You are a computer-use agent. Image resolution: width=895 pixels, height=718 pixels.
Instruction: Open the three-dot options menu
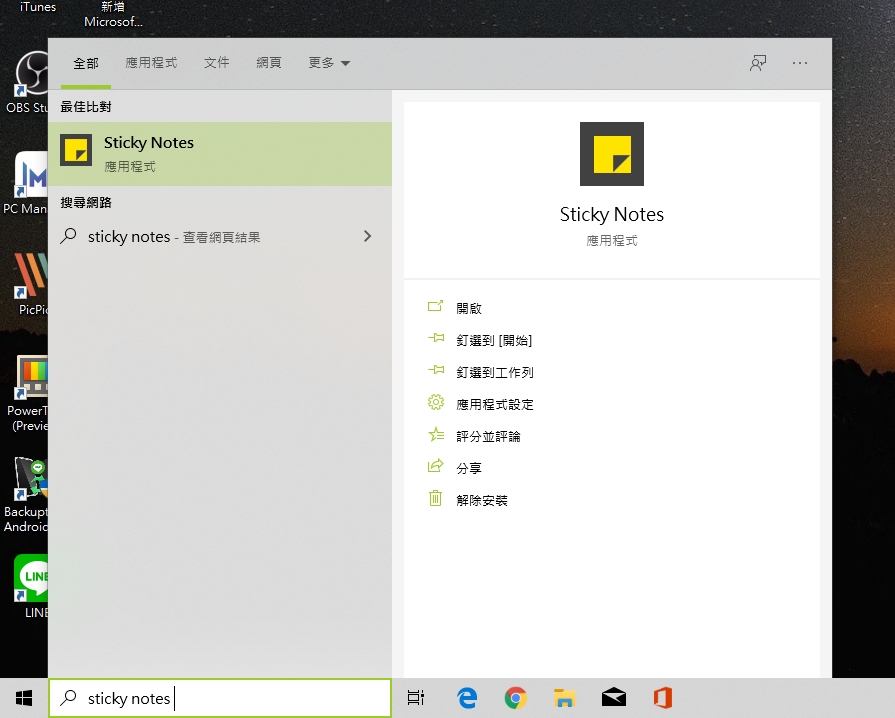point(799,63)
